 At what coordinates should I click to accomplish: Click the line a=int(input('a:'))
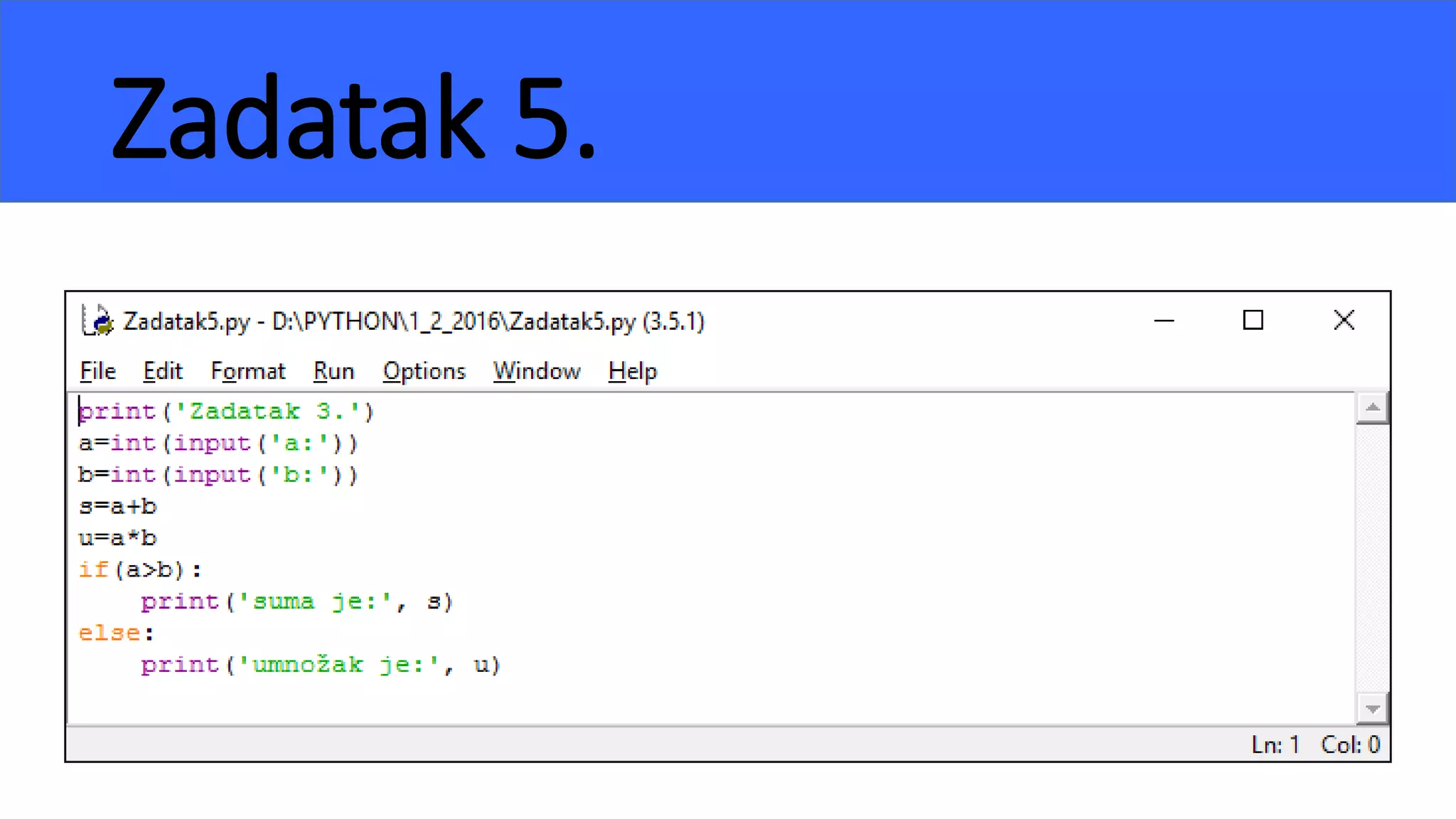click(218, 444)
